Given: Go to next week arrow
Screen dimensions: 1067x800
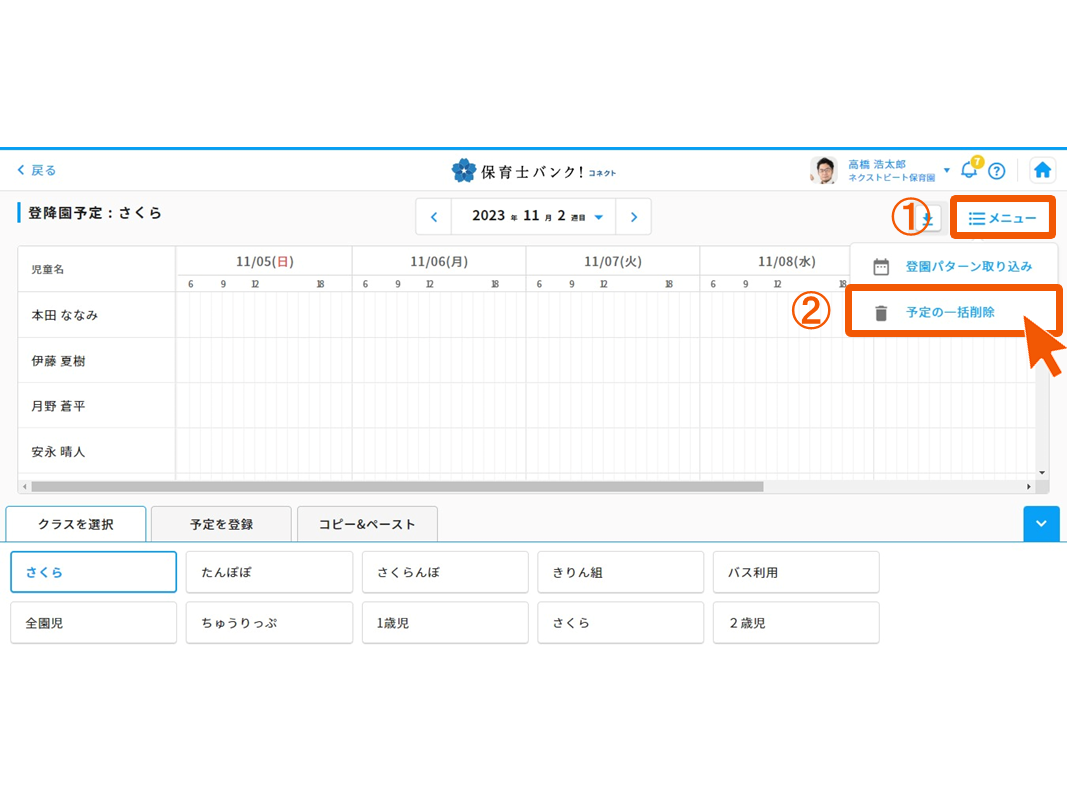Looking at the screenshot, I should (633, 216).
